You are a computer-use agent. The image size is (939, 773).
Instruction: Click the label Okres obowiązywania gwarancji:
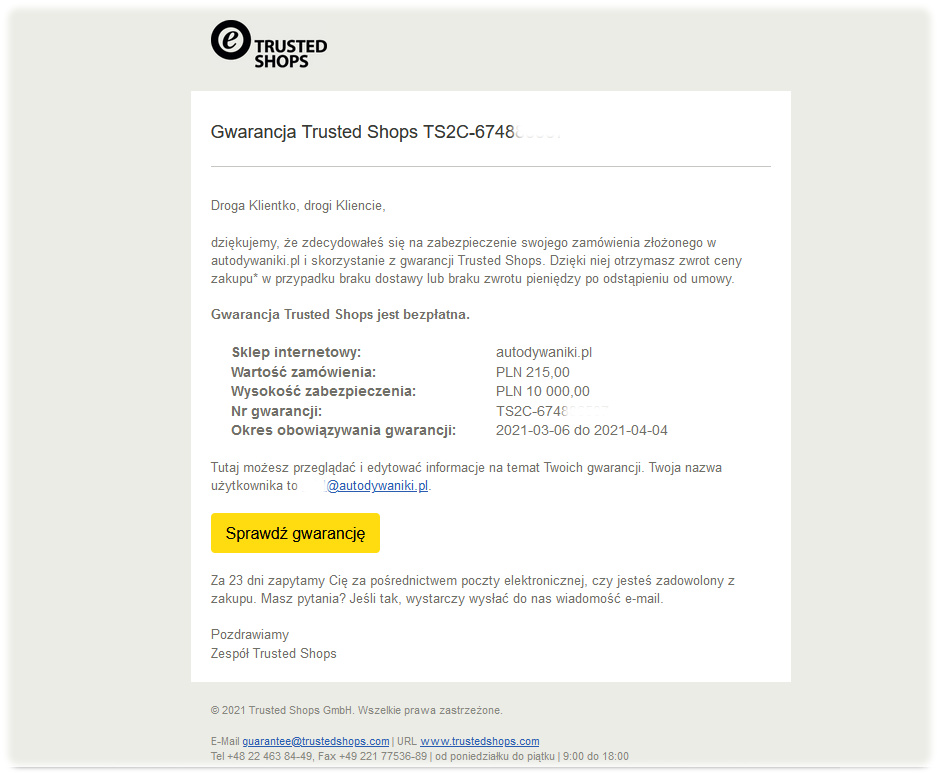click(x=344, y=430)
